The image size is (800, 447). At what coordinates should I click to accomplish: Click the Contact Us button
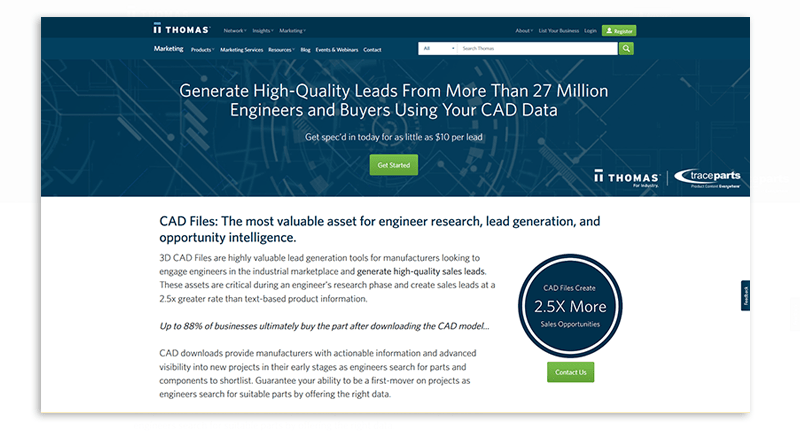tap(570, 372)
